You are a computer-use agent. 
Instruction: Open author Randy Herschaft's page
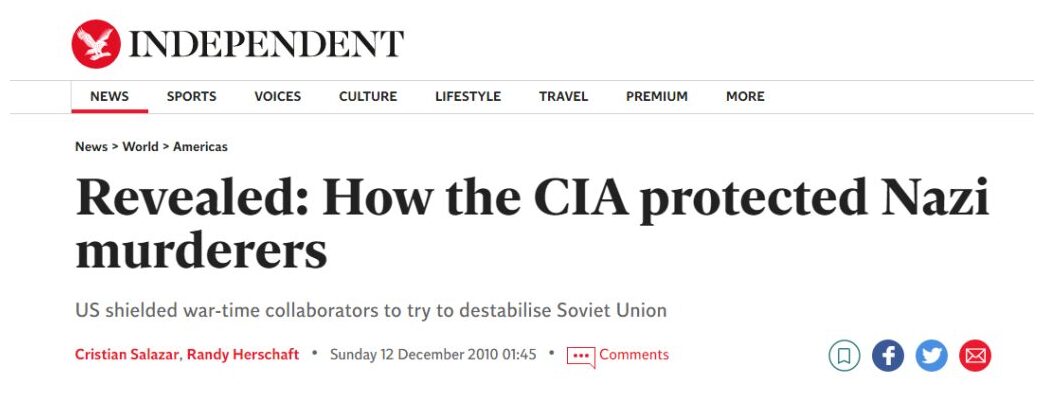(243, 355)
